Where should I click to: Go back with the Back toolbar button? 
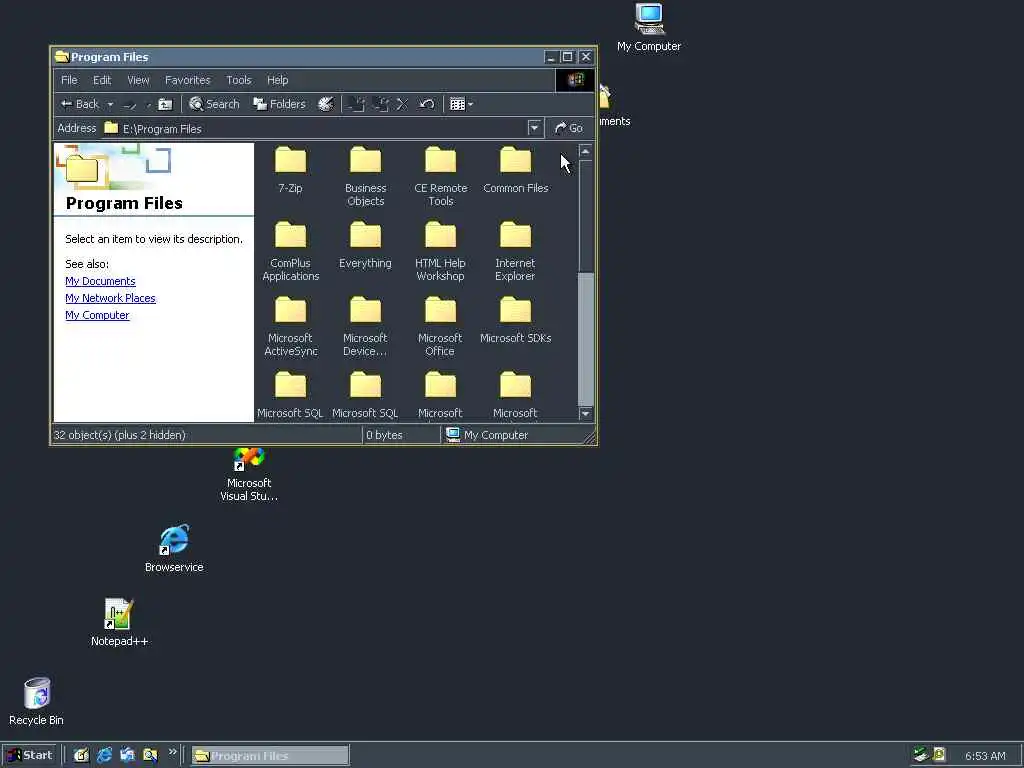[80, 104]
